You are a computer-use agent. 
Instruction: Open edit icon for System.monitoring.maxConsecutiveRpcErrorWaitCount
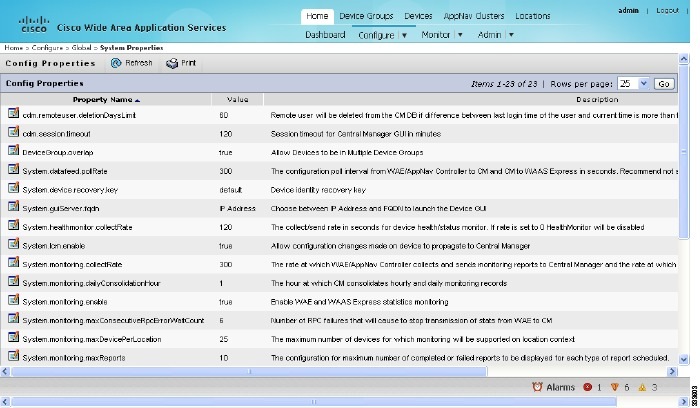(x=13, y=320)
